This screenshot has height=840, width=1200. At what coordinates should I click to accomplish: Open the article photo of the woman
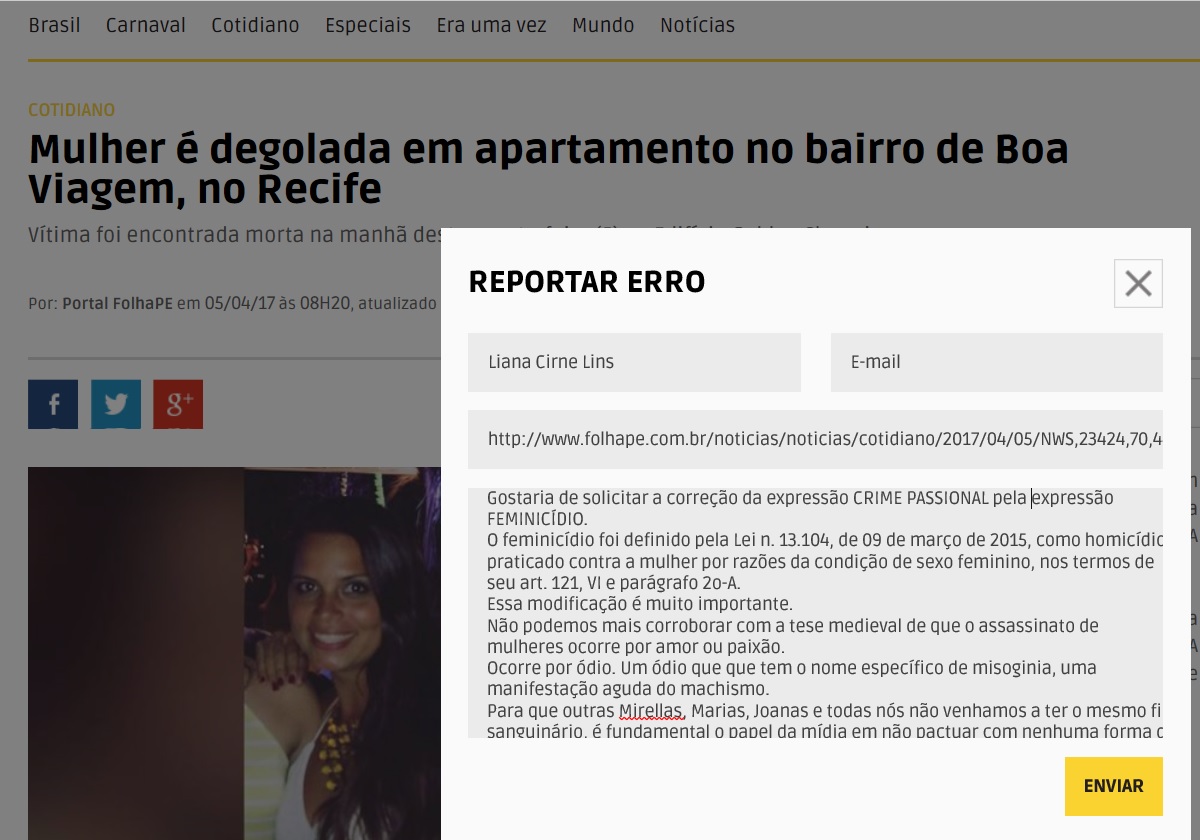234,653
